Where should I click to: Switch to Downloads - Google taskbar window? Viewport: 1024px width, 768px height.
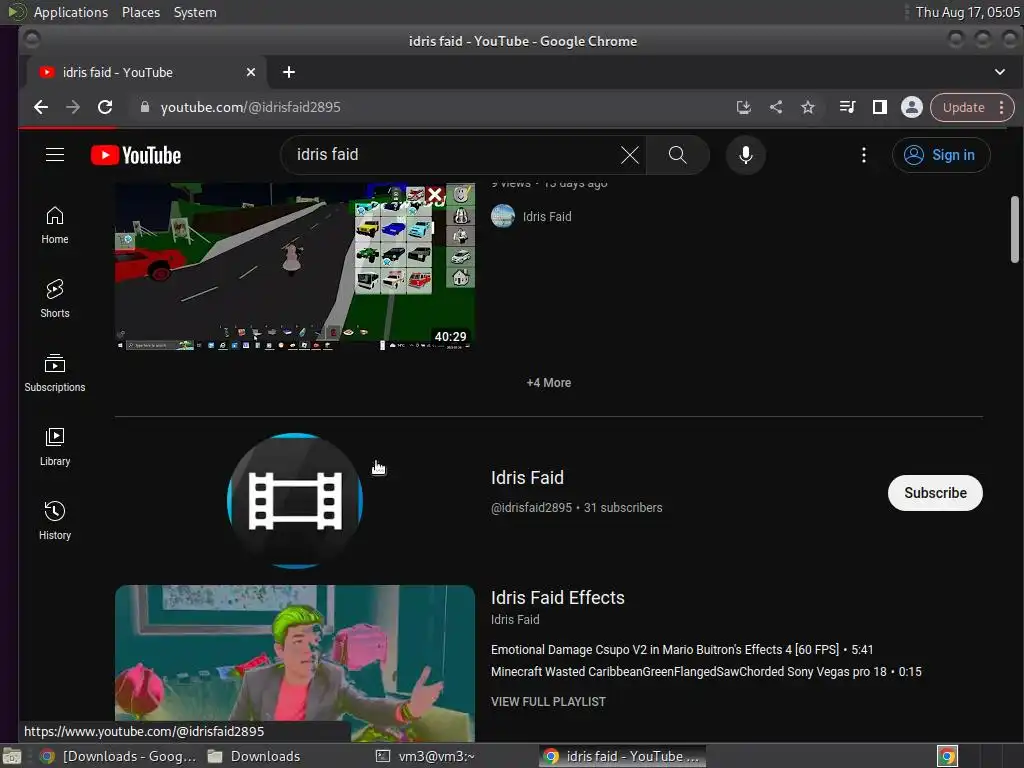[x=118, y=756]
